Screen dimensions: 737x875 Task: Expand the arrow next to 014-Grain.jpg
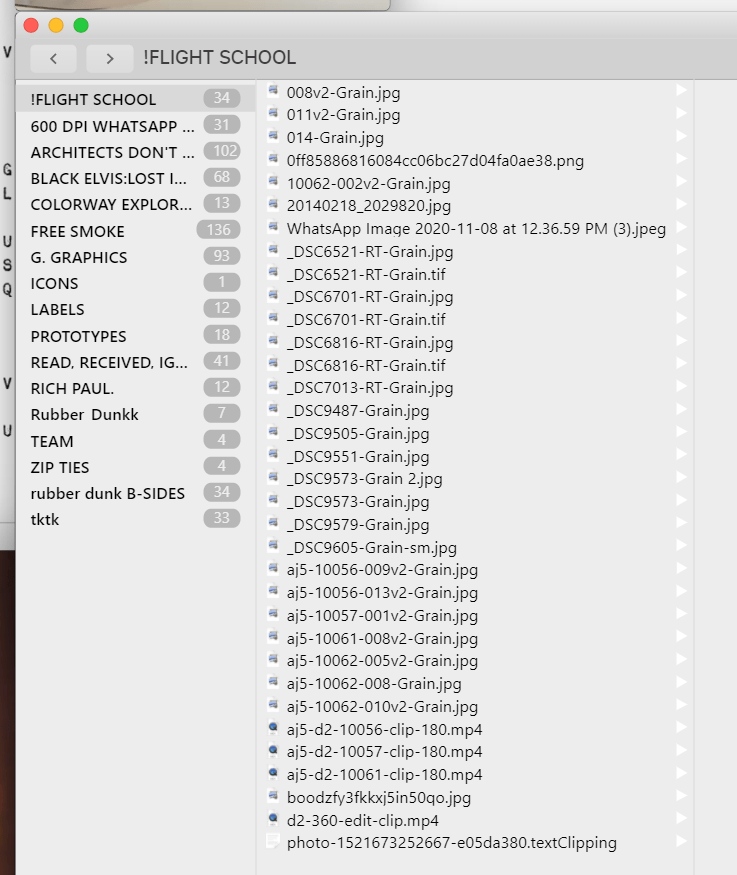pyautogui.click(x=681, y=137)
